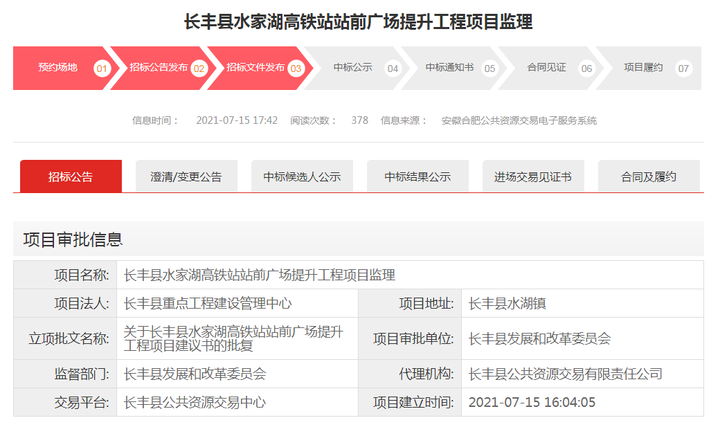
Task: Click the 立项批文名称 value cell
Action: click(x=237, y=338)
